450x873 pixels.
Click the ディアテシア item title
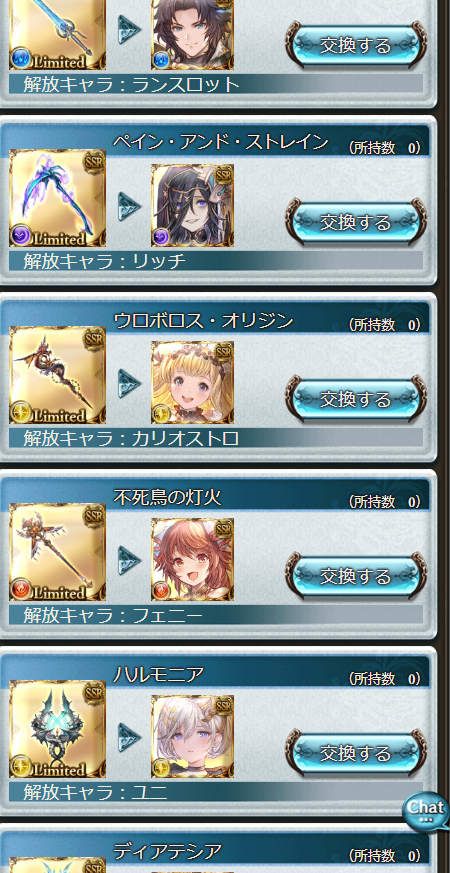pos(168,851)
